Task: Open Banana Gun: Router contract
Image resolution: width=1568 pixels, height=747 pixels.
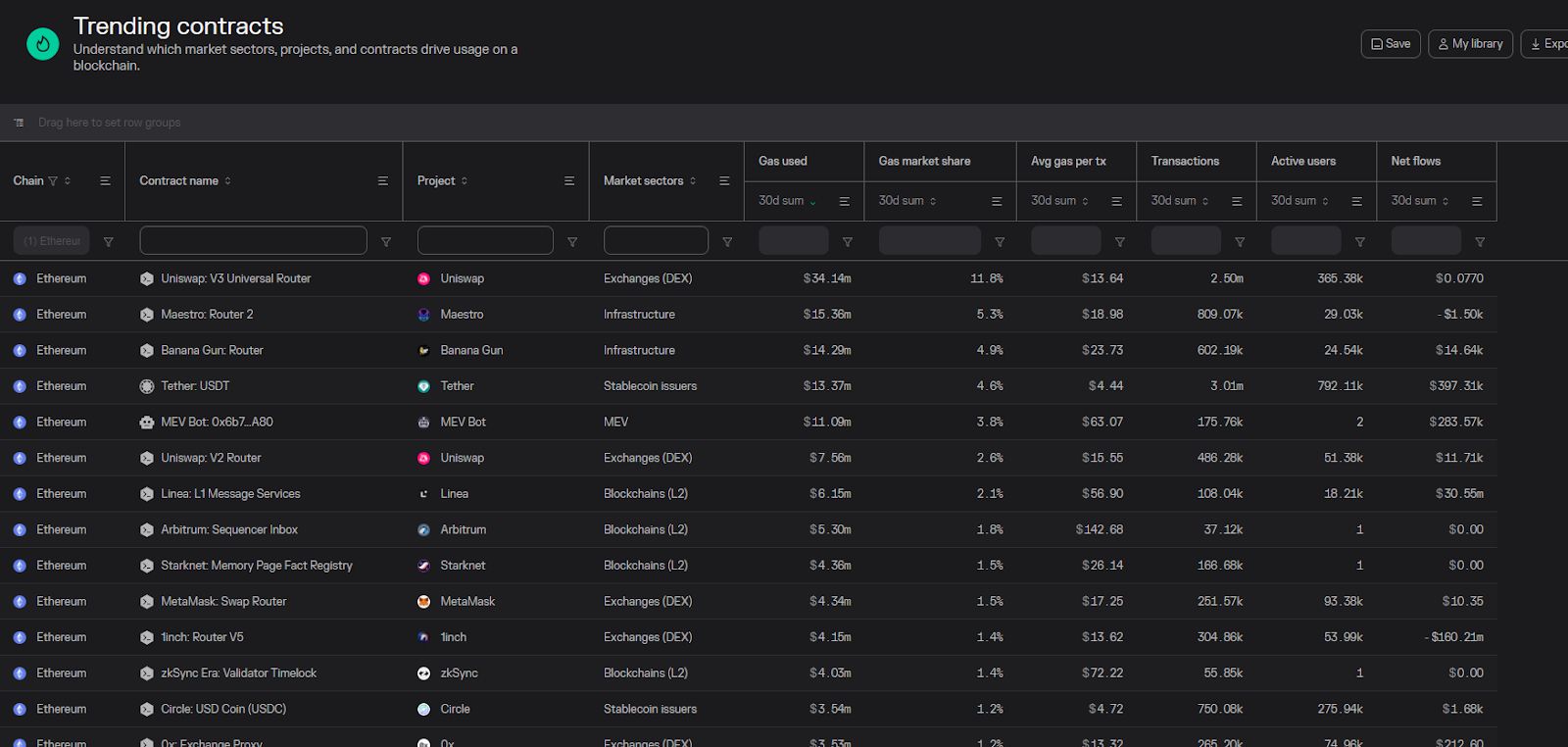Action: [x=212, y=351]
